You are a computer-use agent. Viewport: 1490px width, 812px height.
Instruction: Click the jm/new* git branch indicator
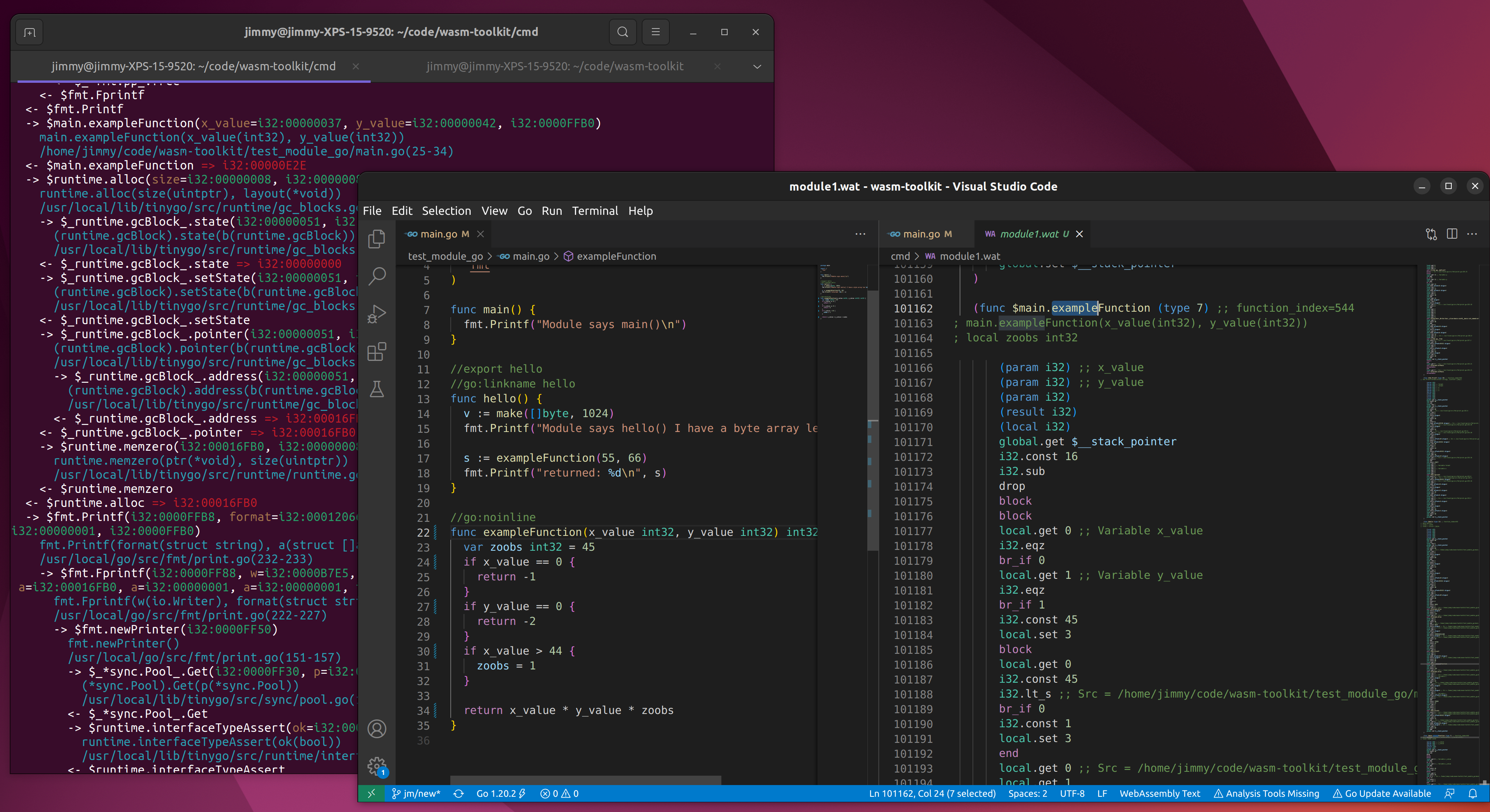click(x=416, y=794)
